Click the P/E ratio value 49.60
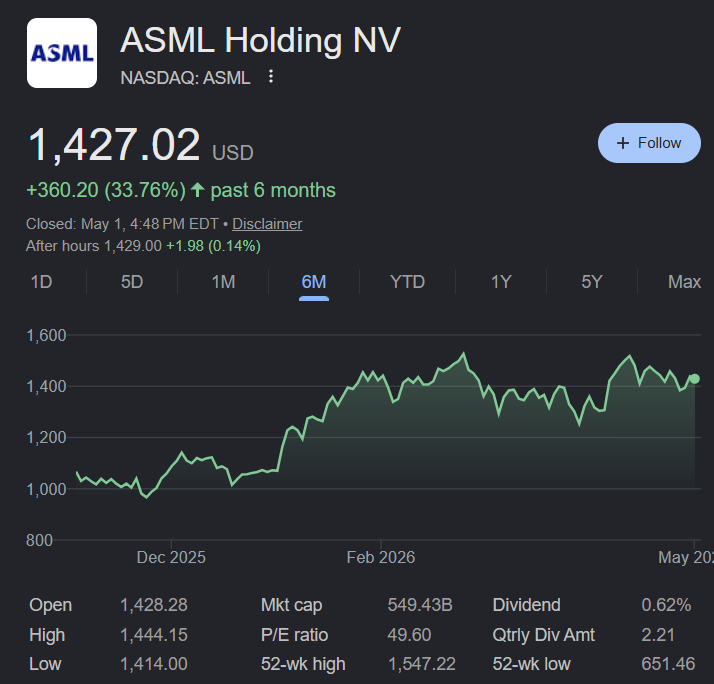714x684 pixels. tap(409, 635)
